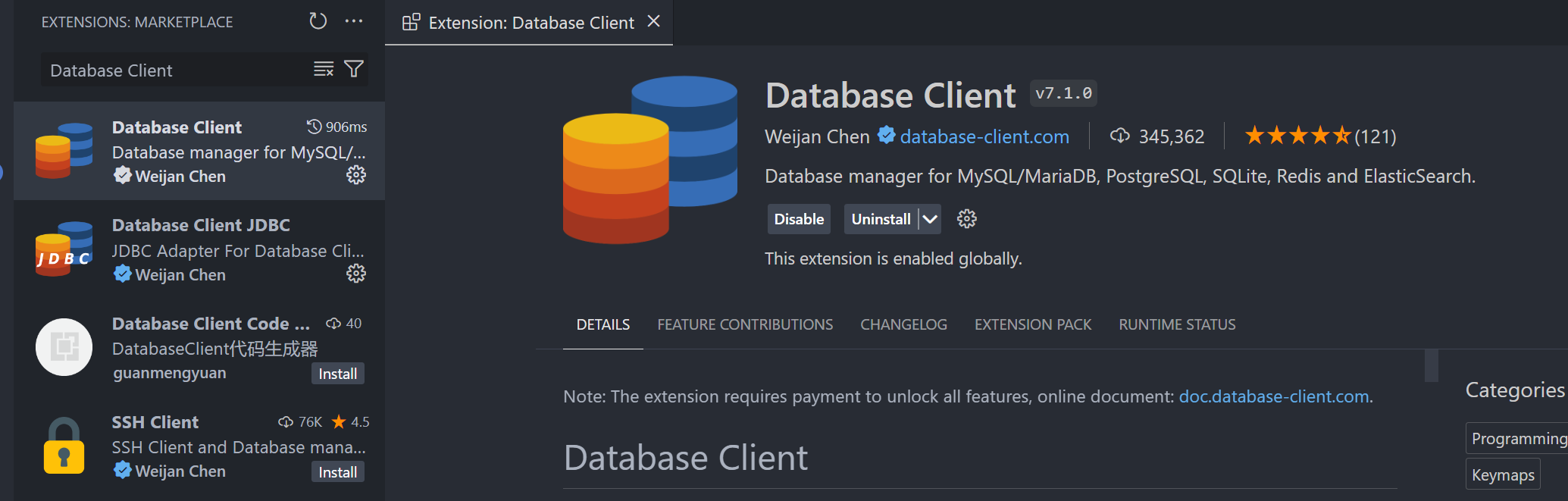Image resolution: width=1568 pixels, height=501 pixels.
Task: Clear extensions search results
Action: tap(324, 70)
